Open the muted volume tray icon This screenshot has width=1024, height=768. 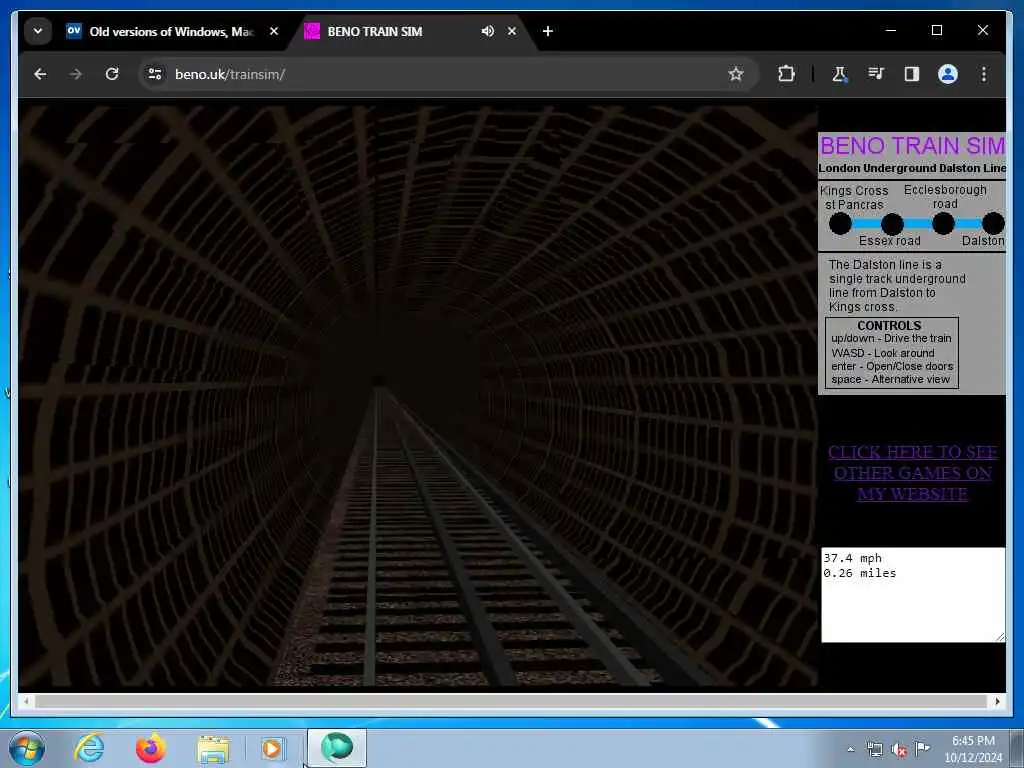899,749
